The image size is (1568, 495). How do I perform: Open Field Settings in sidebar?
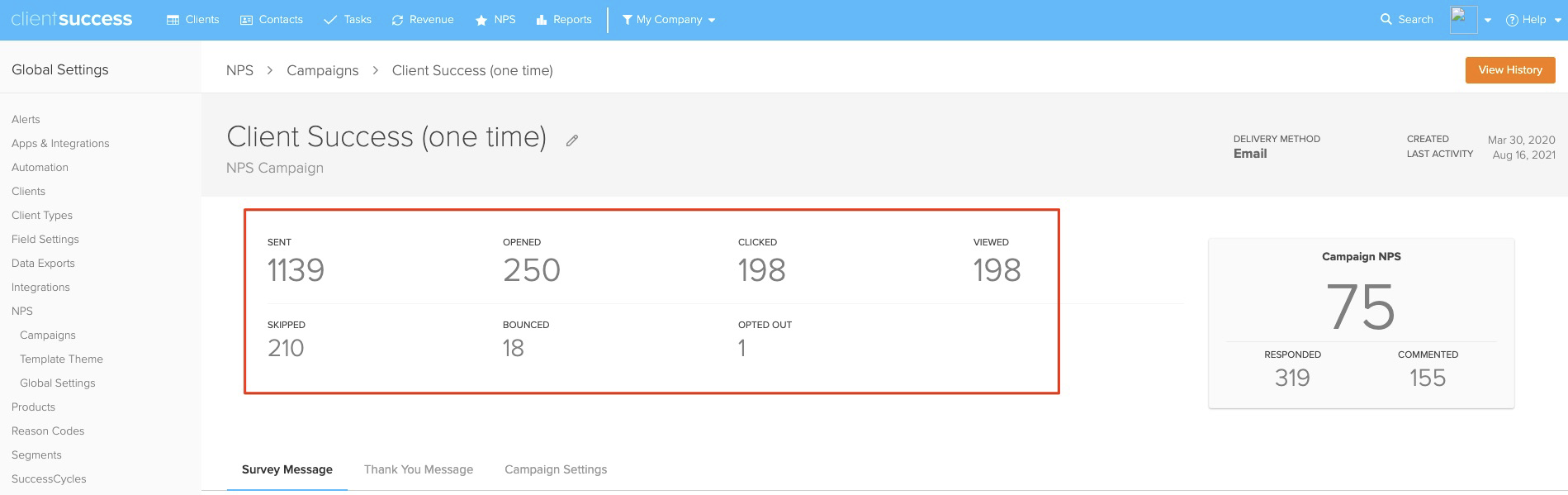coord(45,239)
